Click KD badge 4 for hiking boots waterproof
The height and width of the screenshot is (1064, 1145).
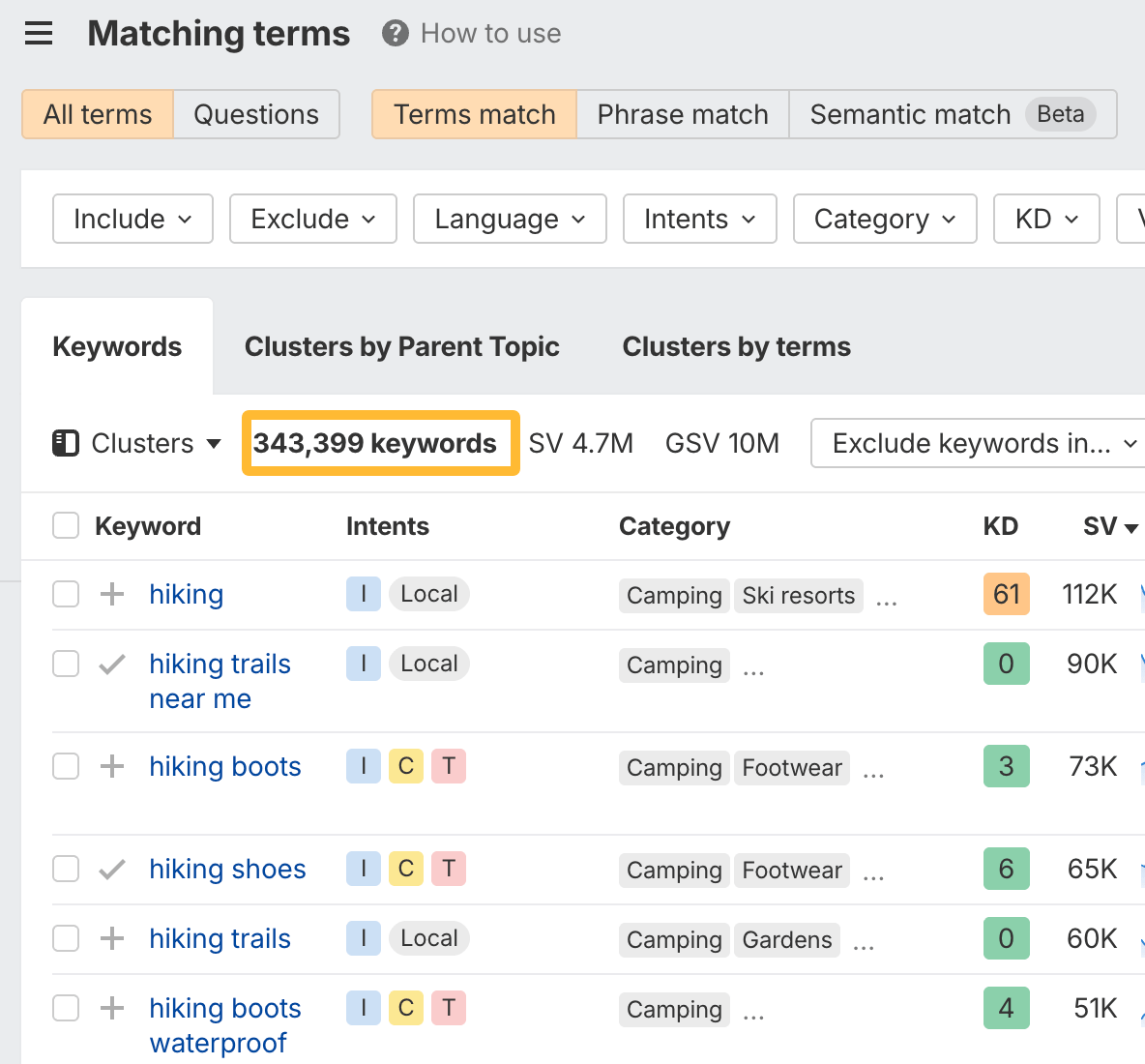[1007, 1008]
